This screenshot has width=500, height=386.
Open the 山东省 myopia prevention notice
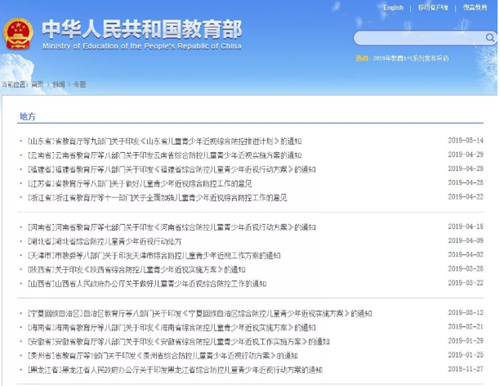[165, 141]
